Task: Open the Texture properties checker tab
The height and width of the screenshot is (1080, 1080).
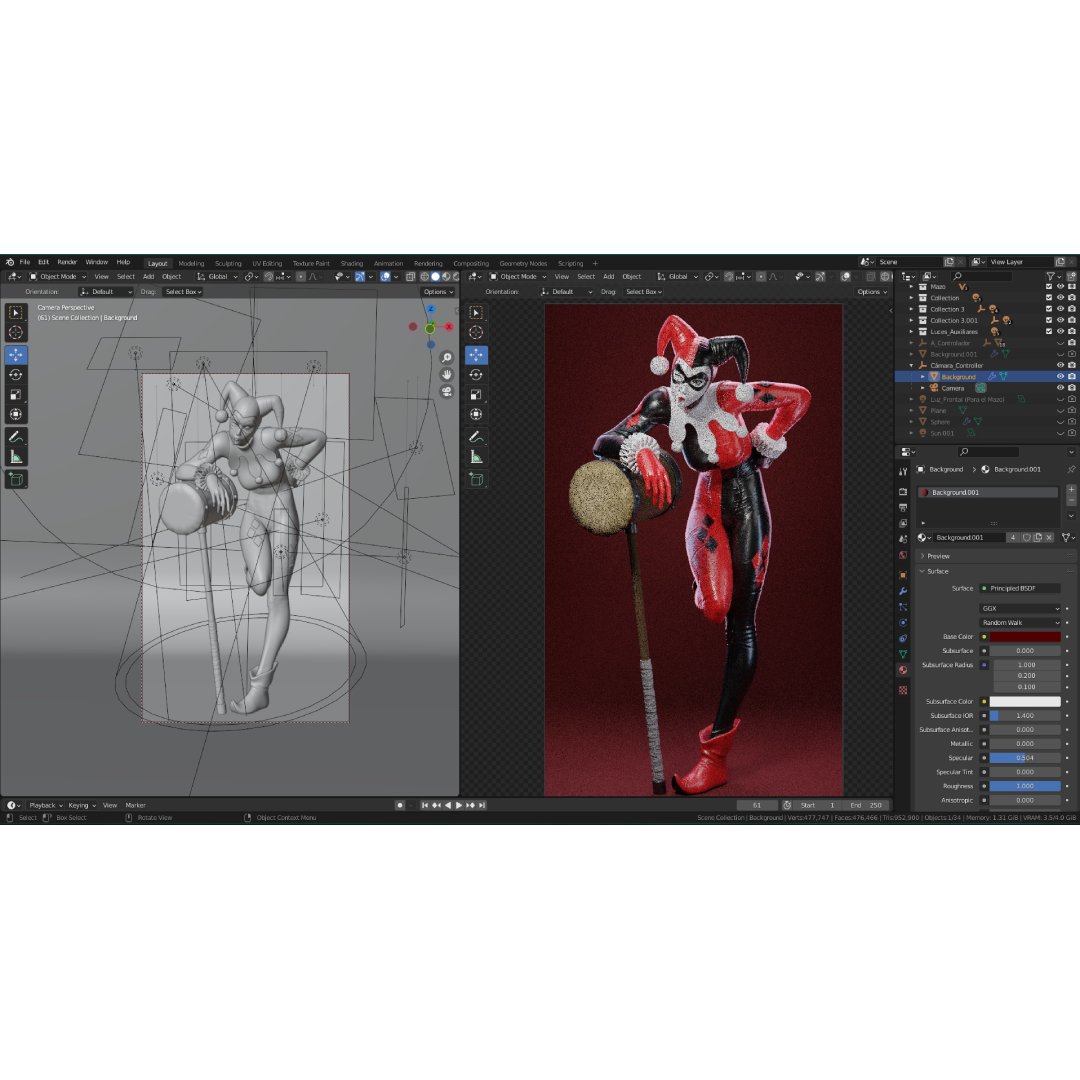Action: (x=903, y=690)
